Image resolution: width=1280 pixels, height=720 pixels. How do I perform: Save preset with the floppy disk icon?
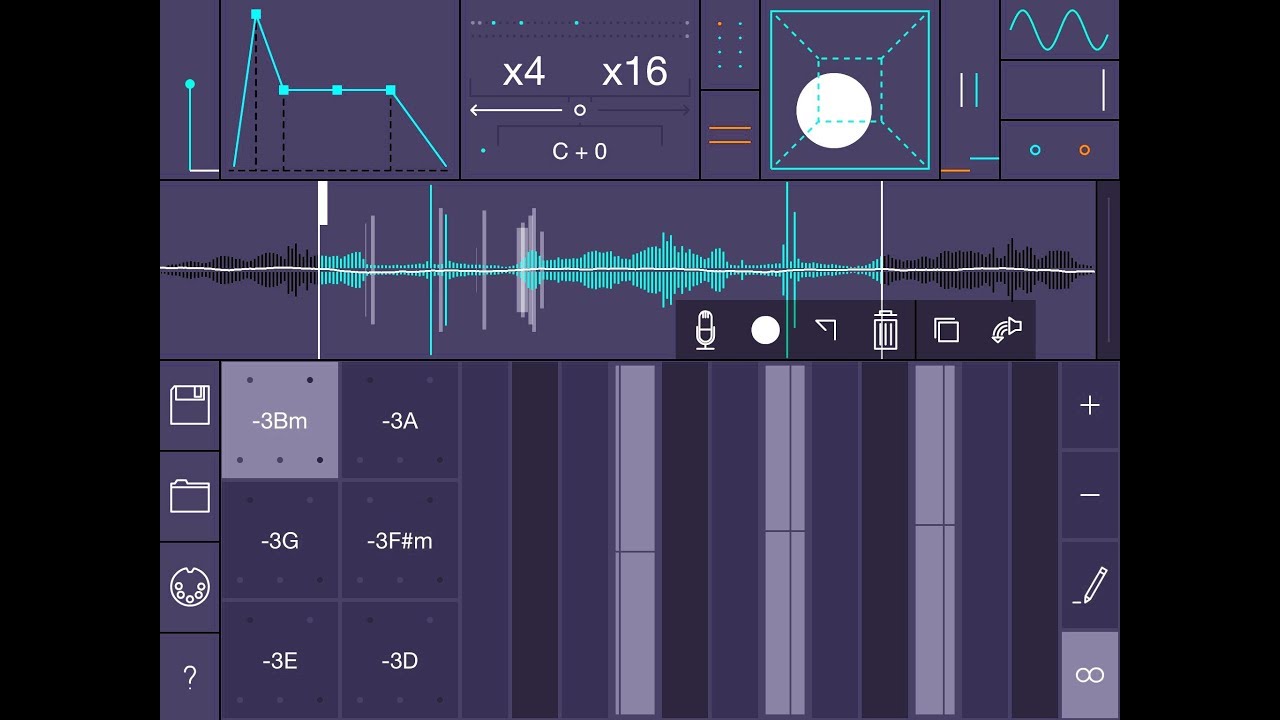click(x=190, y=405)
